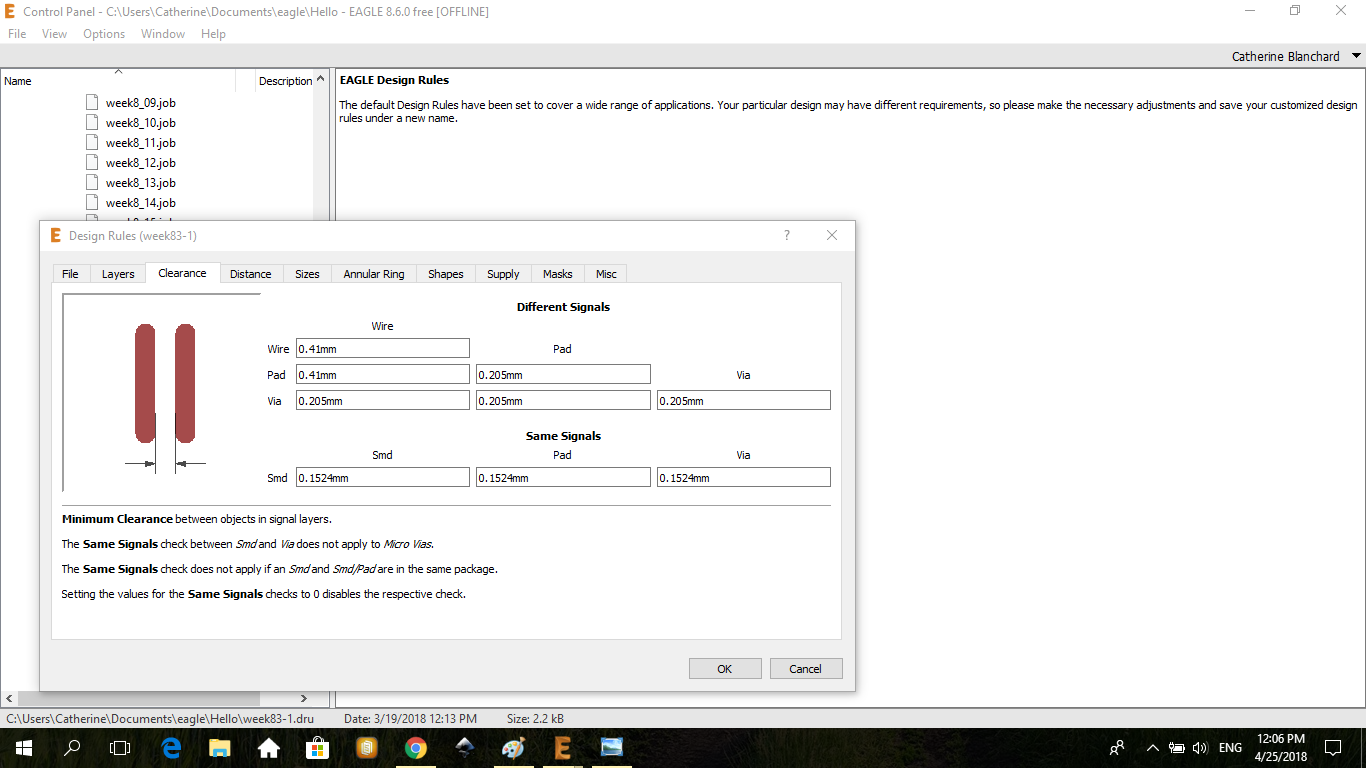Open Catherine Blanchard account dropdown
This screenshot has width=1366, height=768.
click(x=1357, y=56)
